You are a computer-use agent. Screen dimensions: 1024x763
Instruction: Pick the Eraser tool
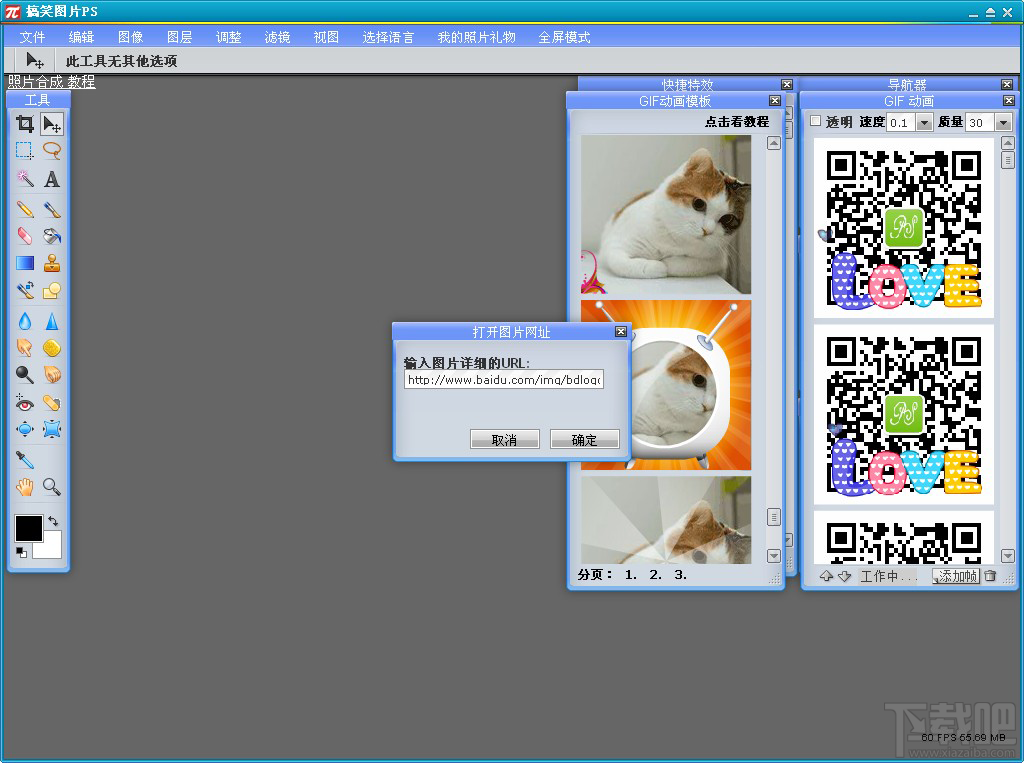point(25,236)
